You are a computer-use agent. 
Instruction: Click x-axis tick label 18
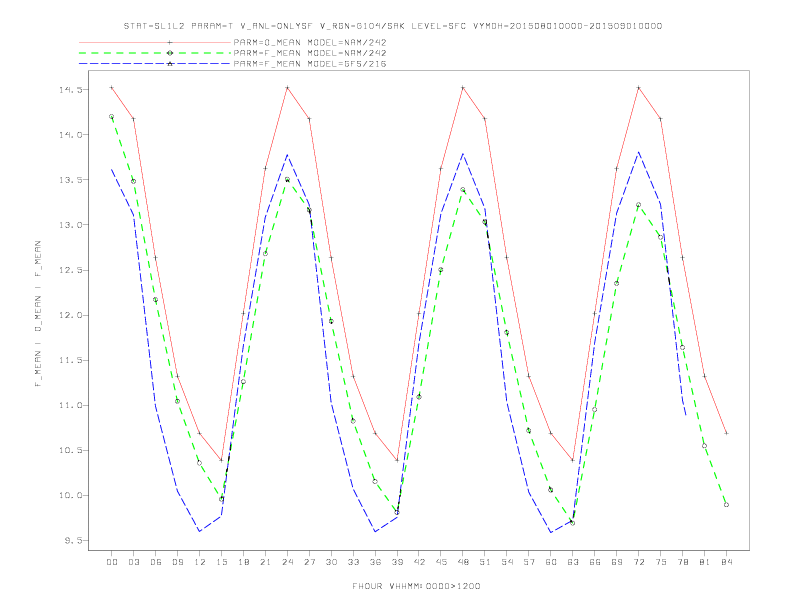[243, 562]
